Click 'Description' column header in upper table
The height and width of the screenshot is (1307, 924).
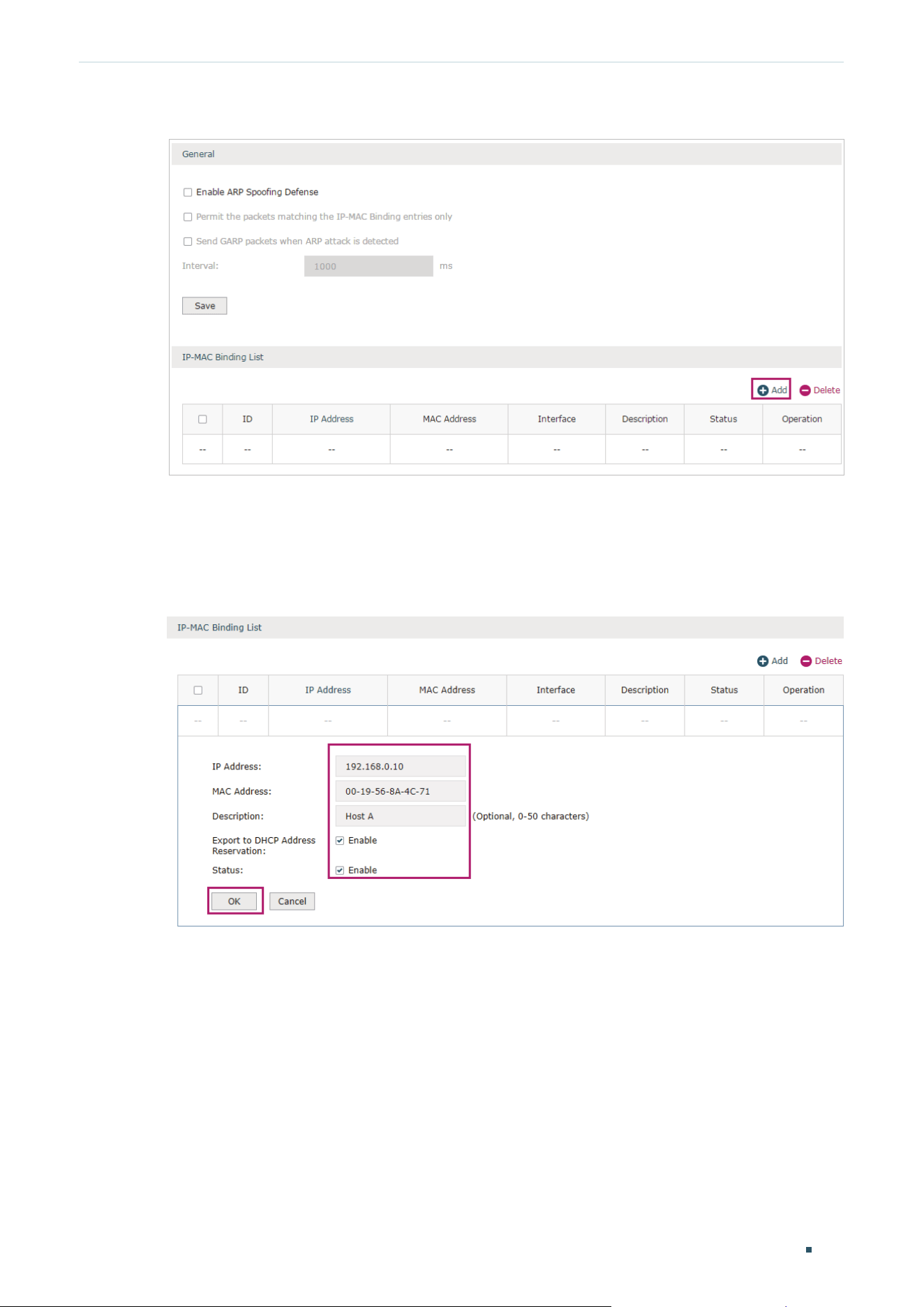pyautogui.click(x=645, y=420)
